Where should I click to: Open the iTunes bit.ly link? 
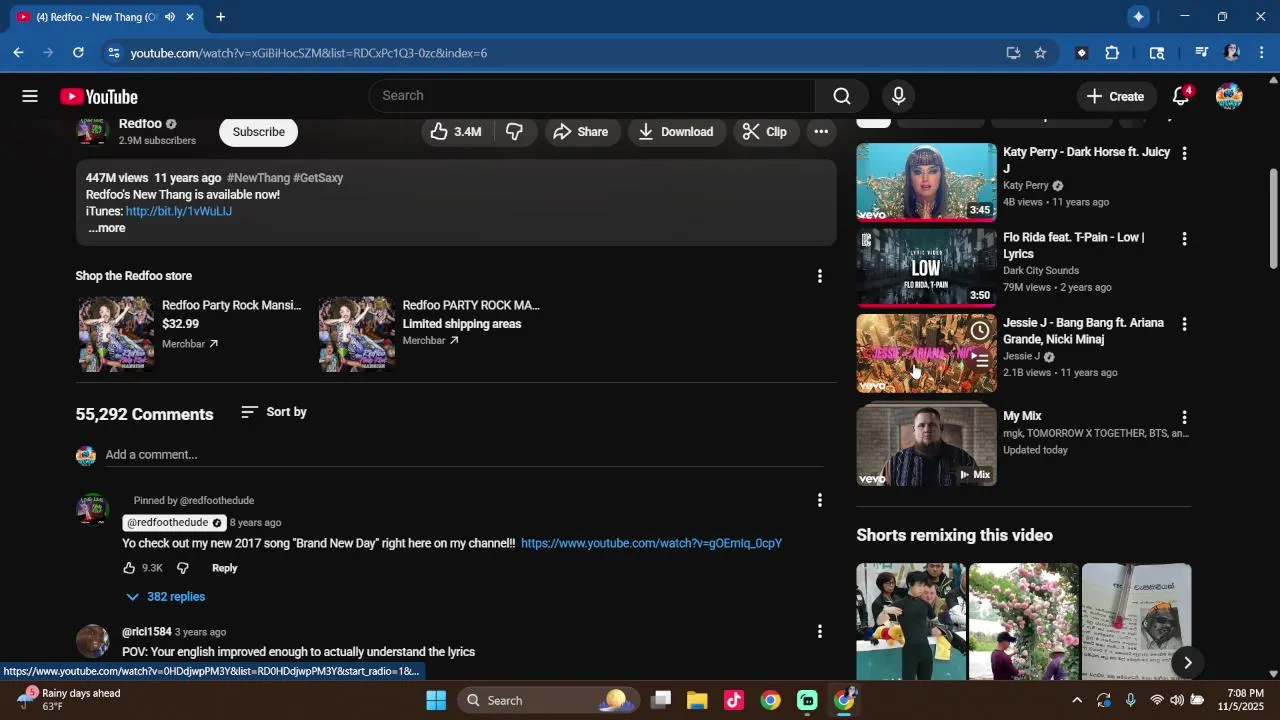click(x=179, y=211)
